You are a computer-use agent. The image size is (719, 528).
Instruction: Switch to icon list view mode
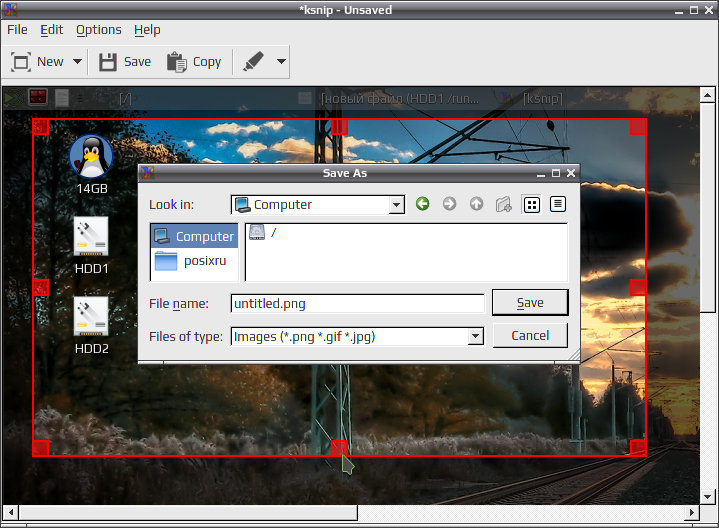531,205
